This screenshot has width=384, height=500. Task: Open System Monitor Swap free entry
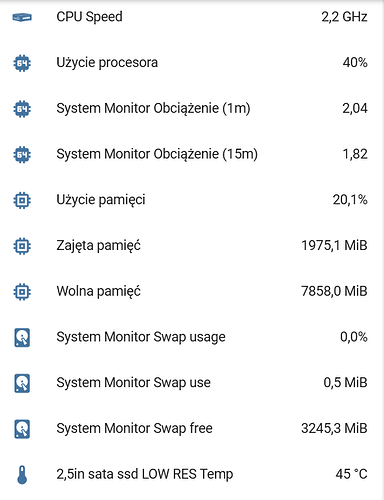192,429
